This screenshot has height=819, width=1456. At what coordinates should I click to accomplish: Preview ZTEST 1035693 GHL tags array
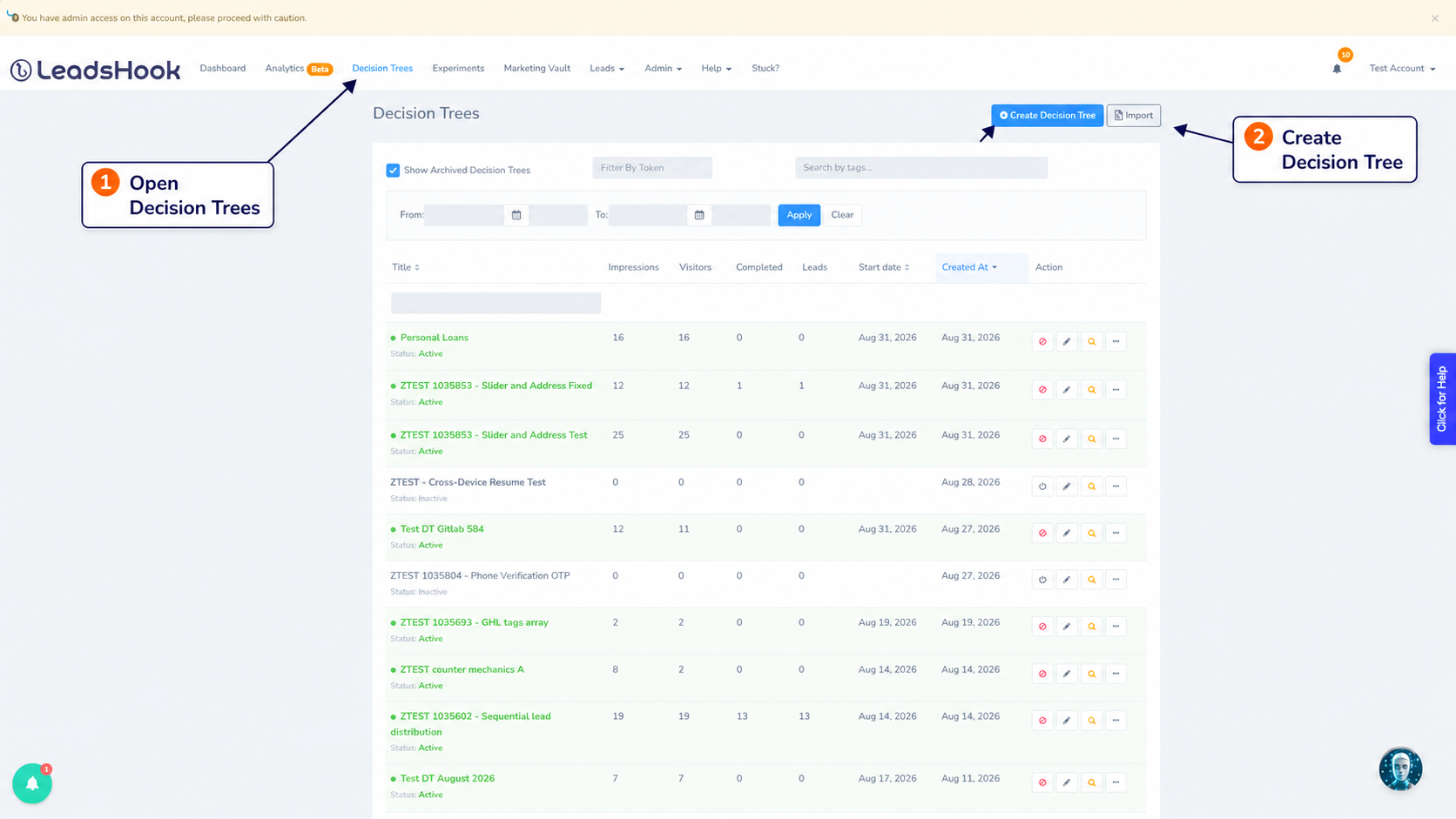(1091, 627)
